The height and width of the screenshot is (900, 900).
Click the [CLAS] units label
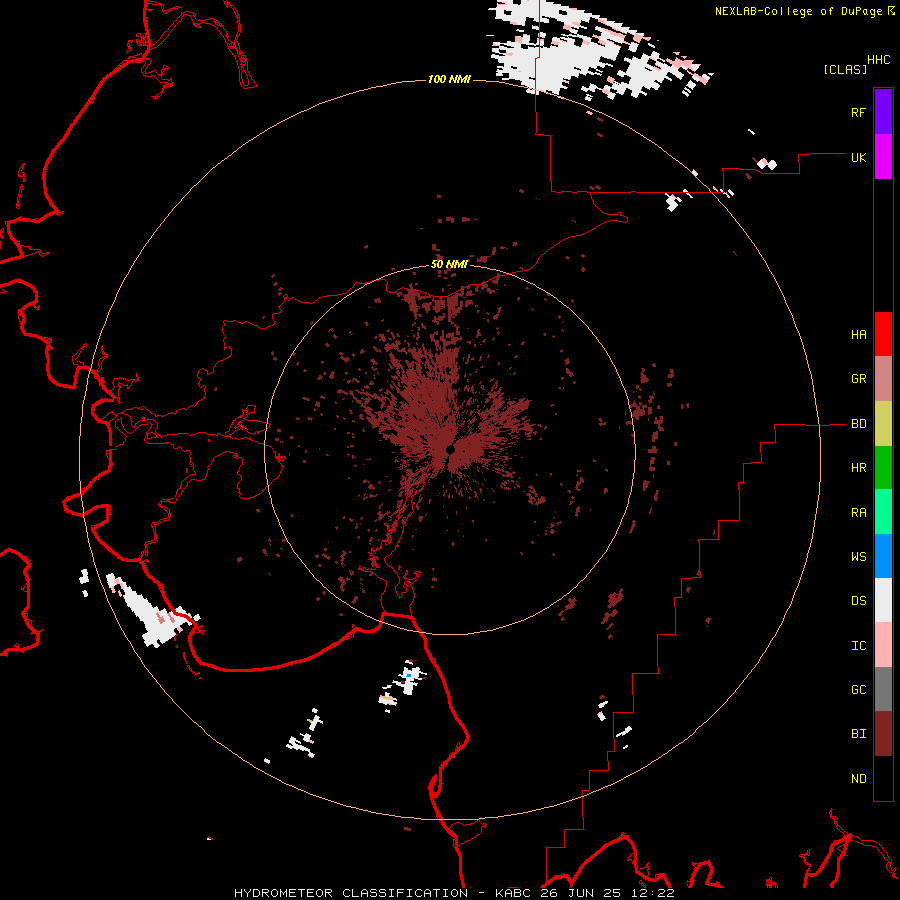pyautogui.click(x=845, y=69)
